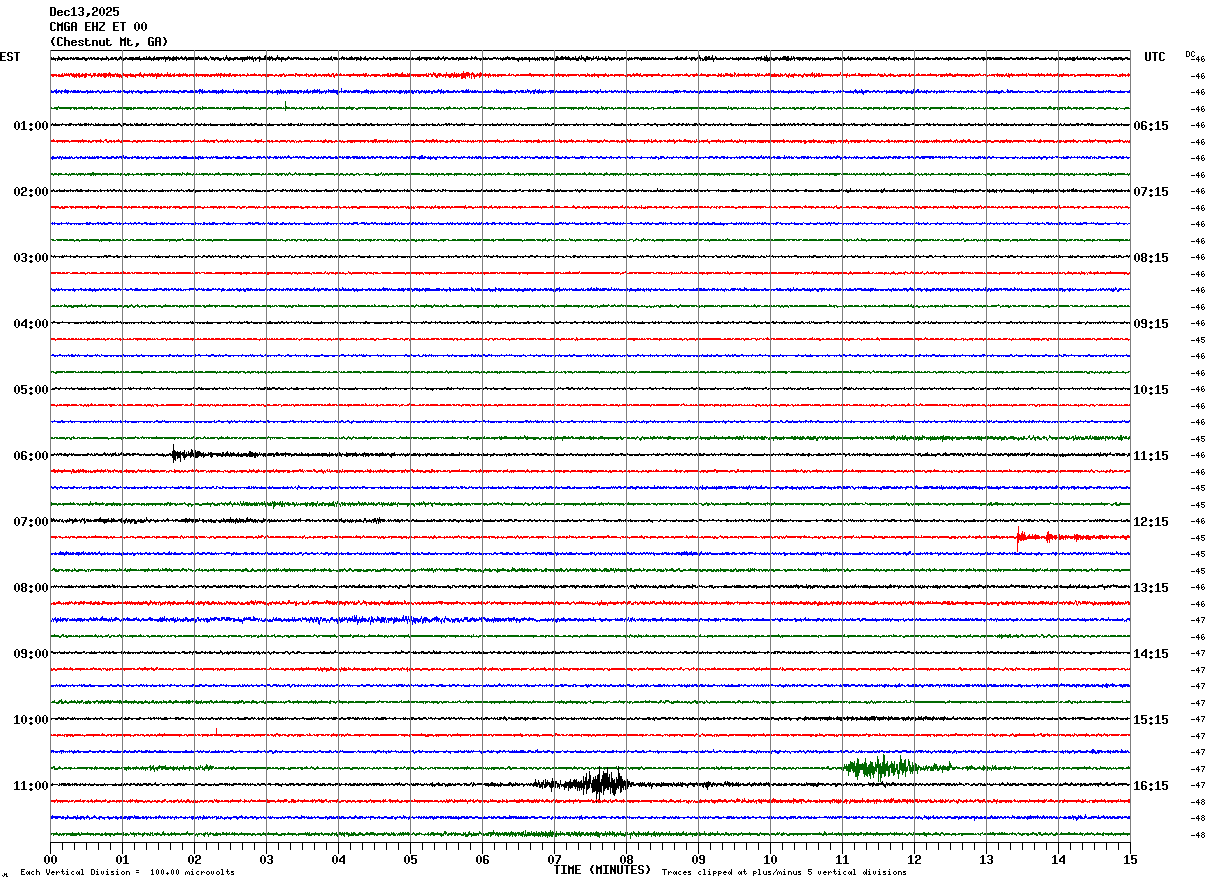Click the 07:15 UTC time label
1210x886 pixels.
pos(1151,192)
